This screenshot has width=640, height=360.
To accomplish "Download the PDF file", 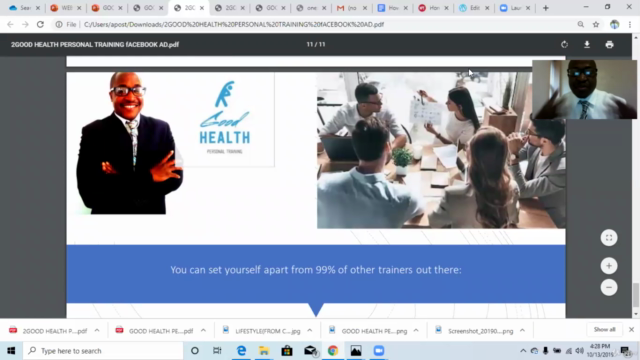I will [587, 44].
